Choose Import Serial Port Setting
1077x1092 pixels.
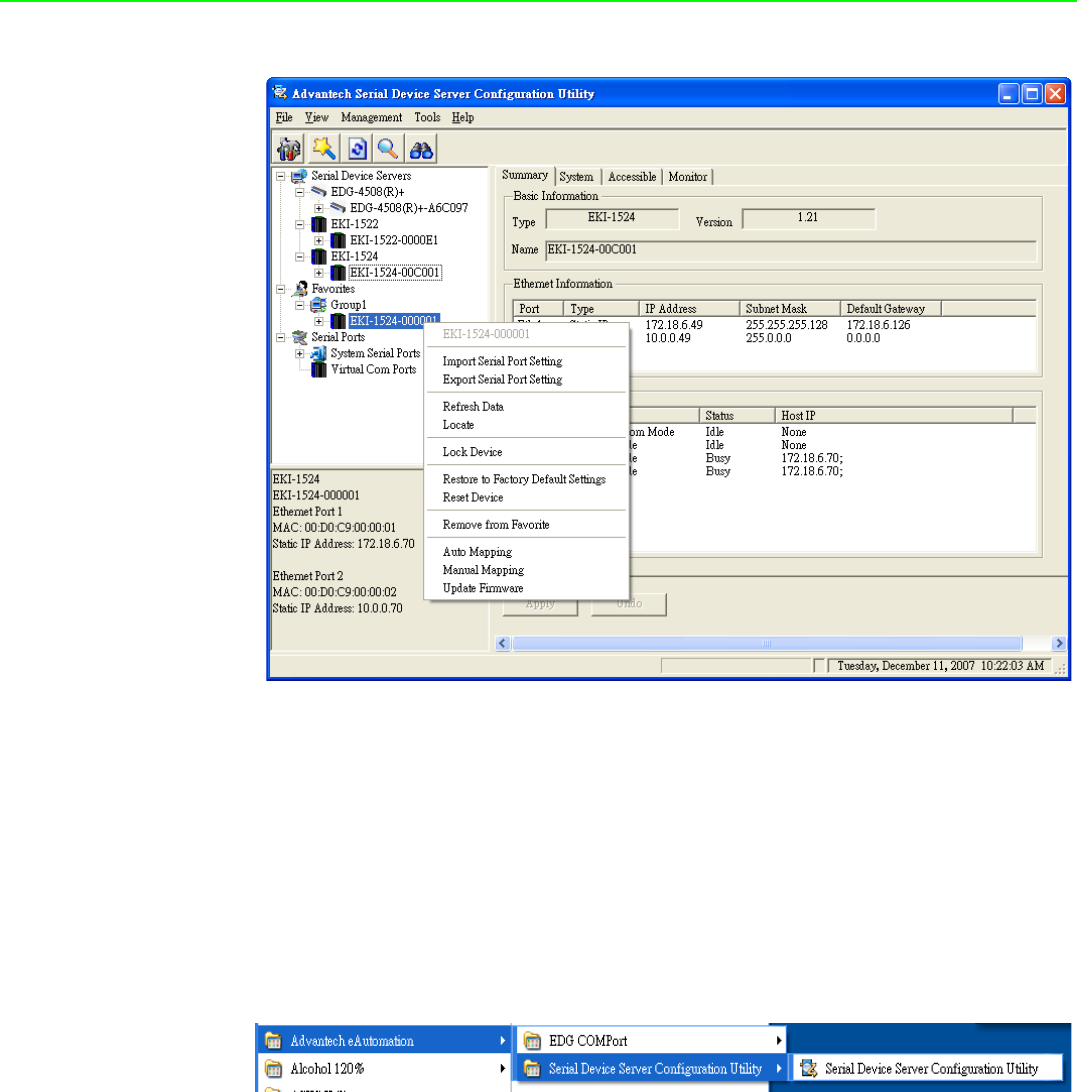point(526,361)
